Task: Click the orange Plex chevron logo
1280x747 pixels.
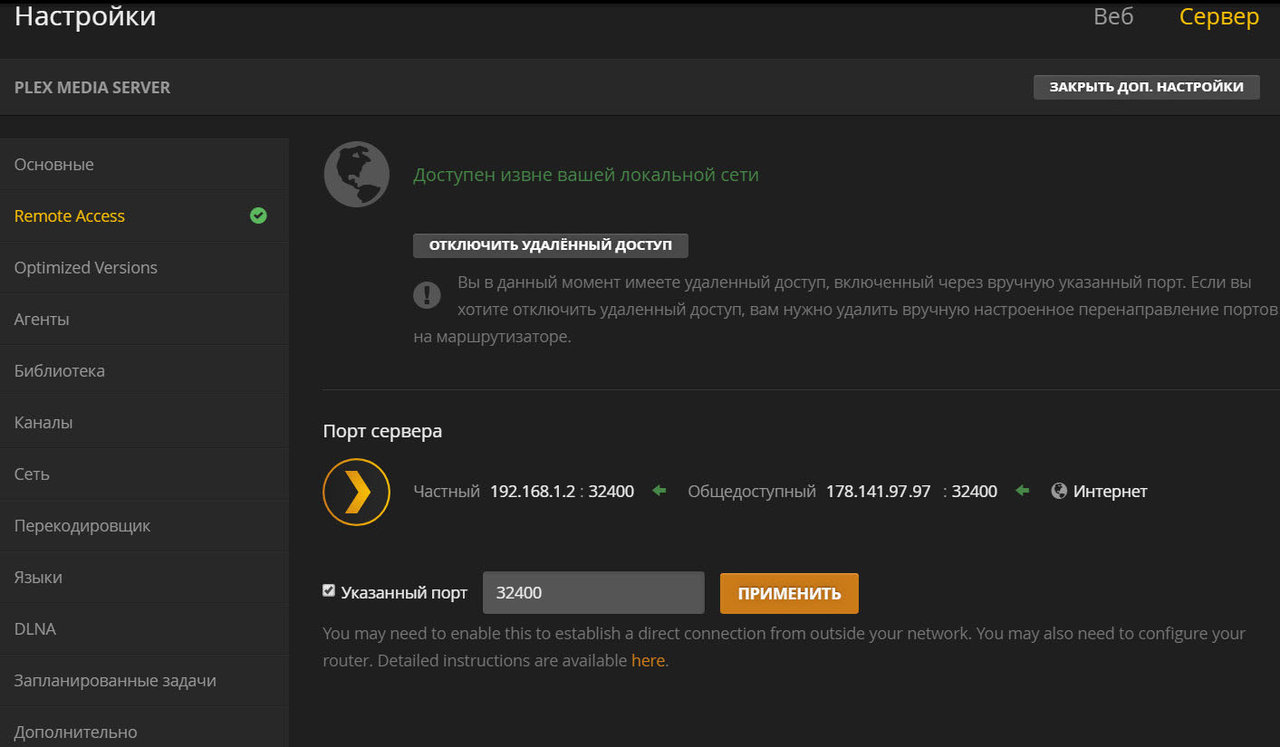Action: tap(356, 491)
